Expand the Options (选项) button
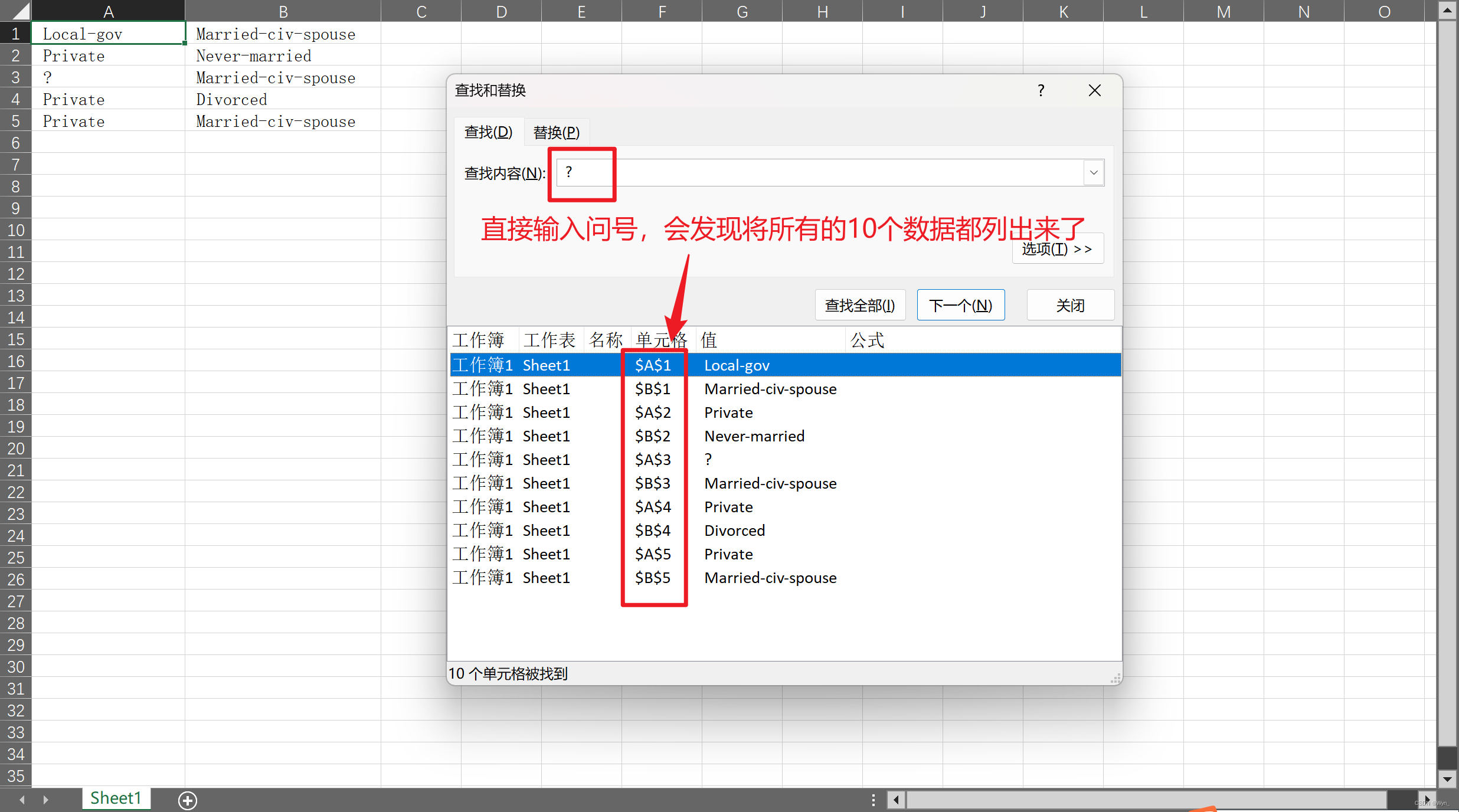Image resolution: width=1459 pixels, height=812 pixels. point(1057,249)
